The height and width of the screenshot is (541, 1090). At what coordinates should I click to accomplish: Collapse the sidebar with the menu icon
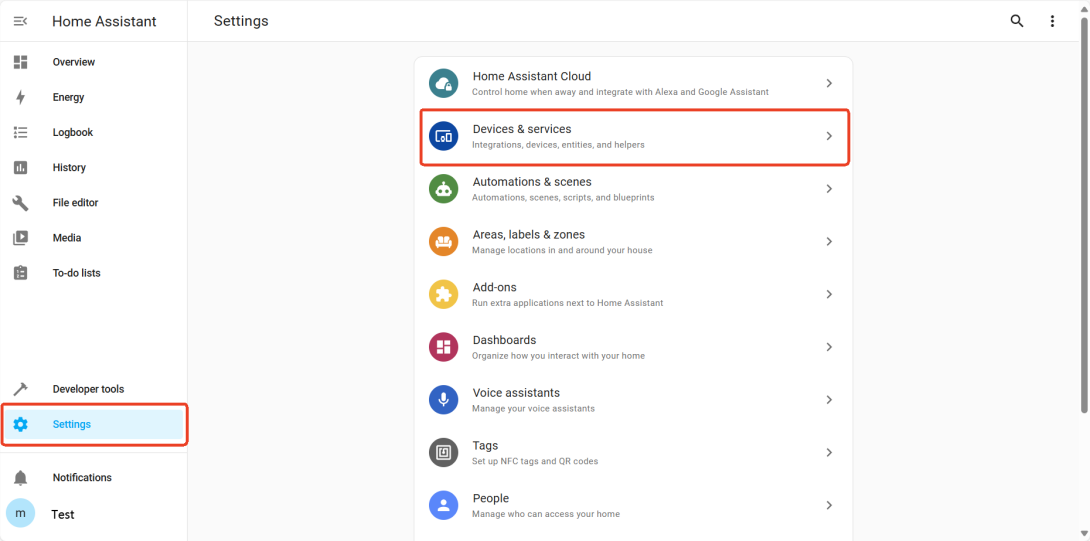20,22
